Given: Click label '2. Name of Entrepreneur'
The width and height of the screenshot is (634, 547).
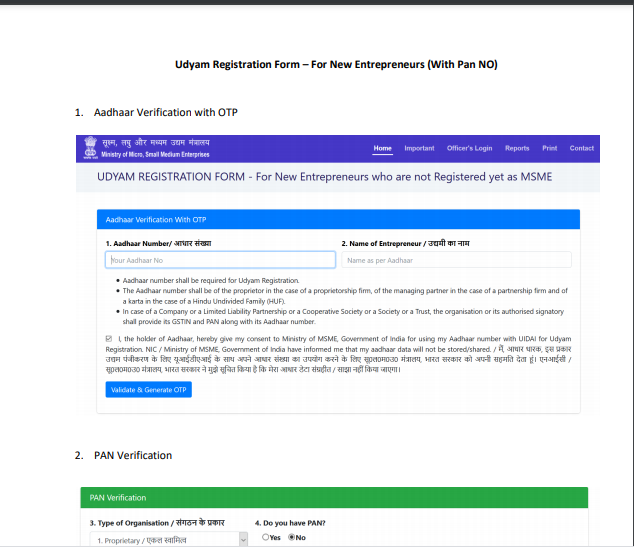Looking at the screenshot, I should point(405,243).
